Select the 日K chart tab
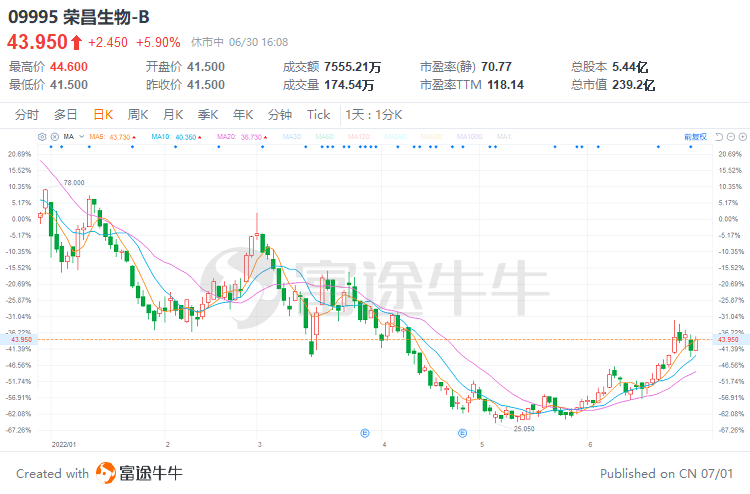This screenshot has width=750, height=494. click(103, 115)
